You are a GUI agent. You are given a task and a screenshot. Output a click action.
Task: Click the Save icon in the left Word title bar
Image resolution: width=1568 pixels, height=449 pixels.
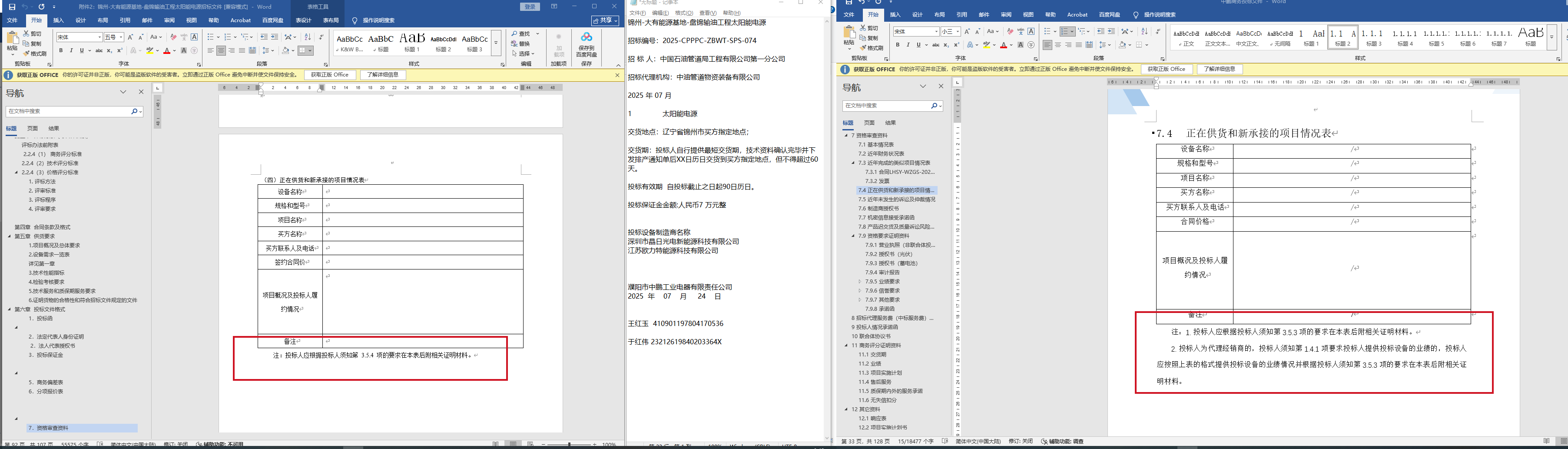[x=12, y=7]
